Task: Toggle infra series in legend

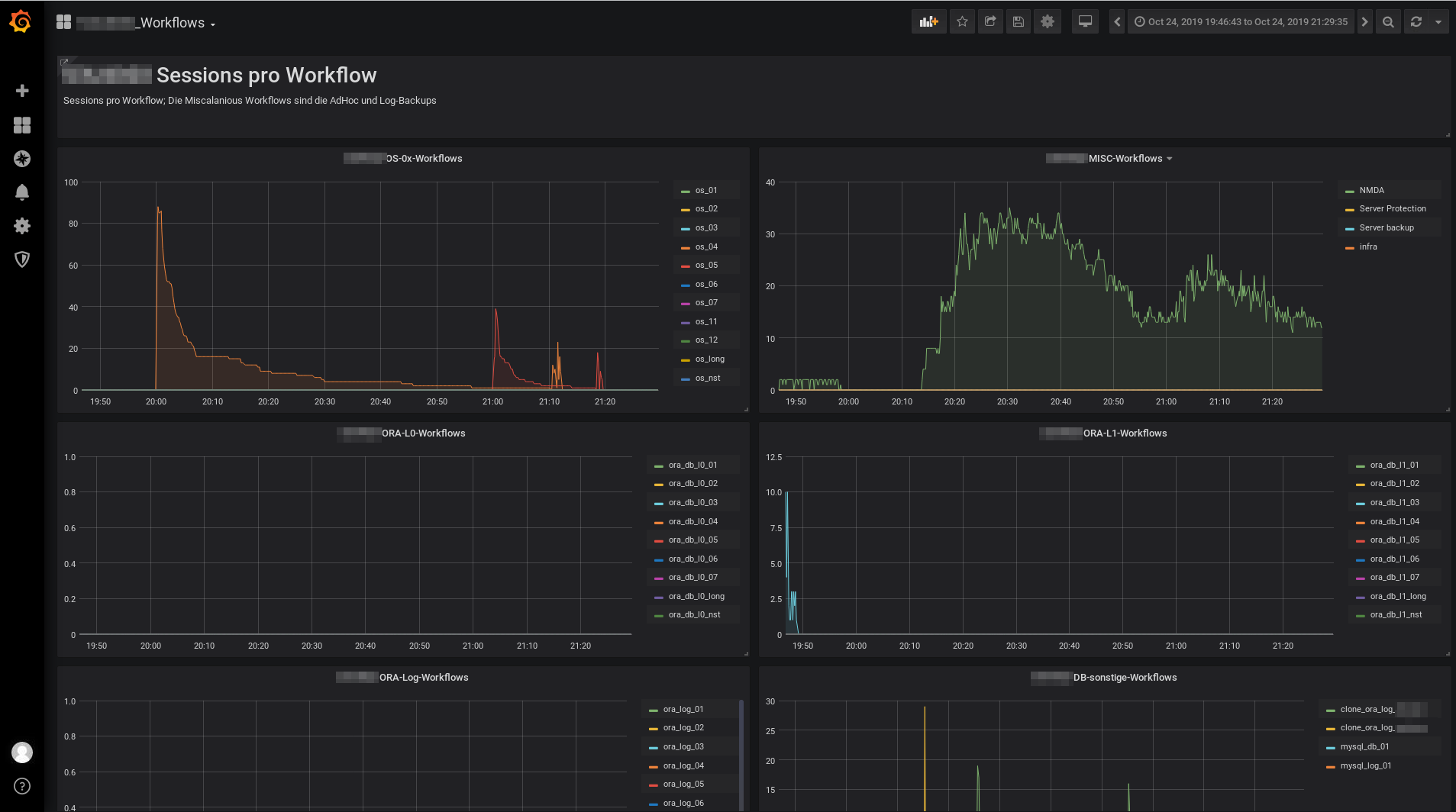Action: pyautogui.click(x=1368, y=246)
